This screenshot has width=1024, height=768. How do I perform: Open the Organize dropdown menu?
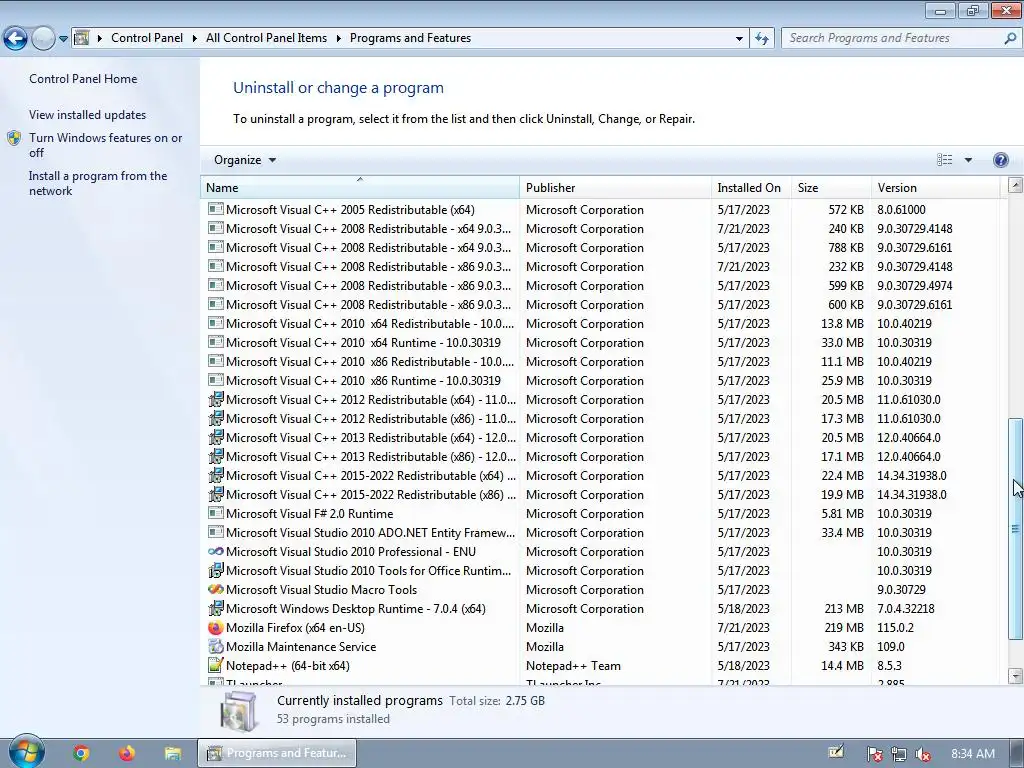pos(245,160)
